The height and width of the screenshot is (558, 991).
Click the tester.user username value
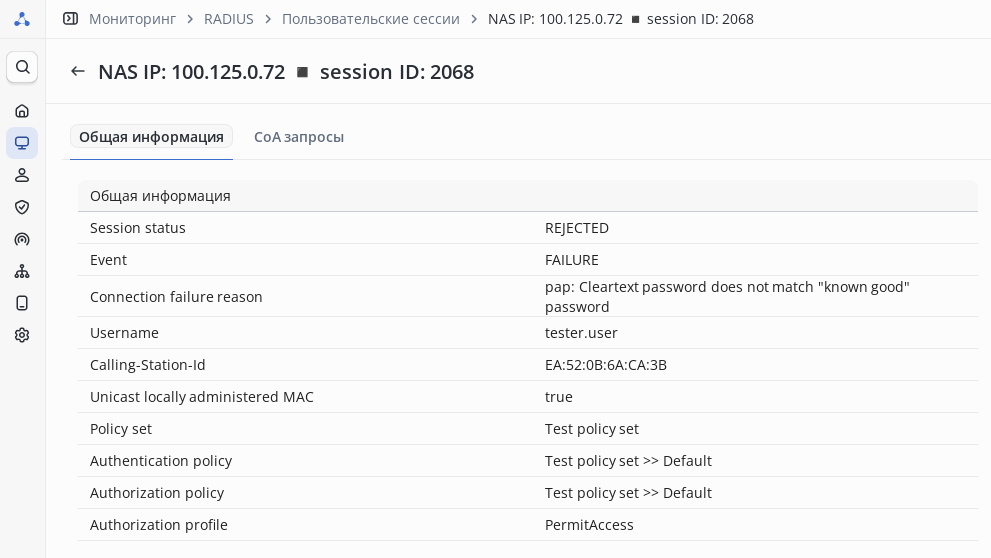click(581, 333)
